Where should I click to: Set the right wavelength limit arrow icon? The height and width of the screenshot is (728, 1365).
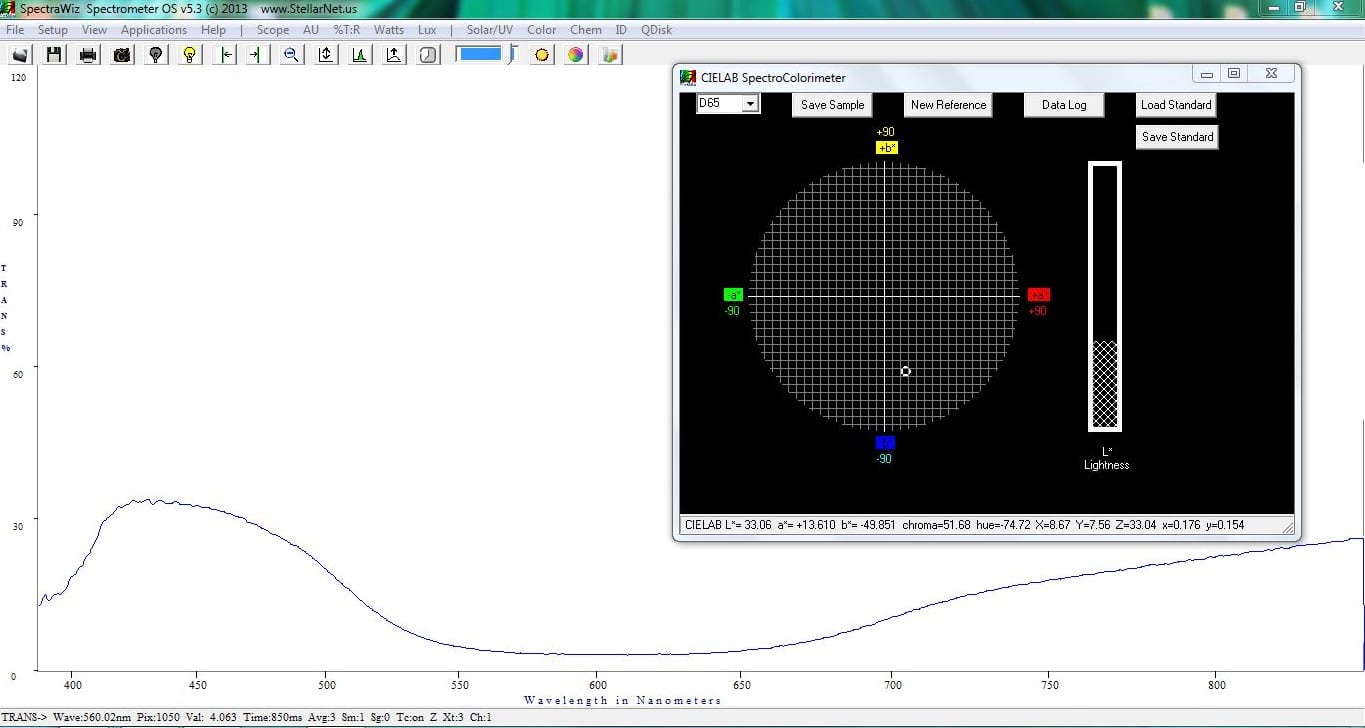point(257,55)
